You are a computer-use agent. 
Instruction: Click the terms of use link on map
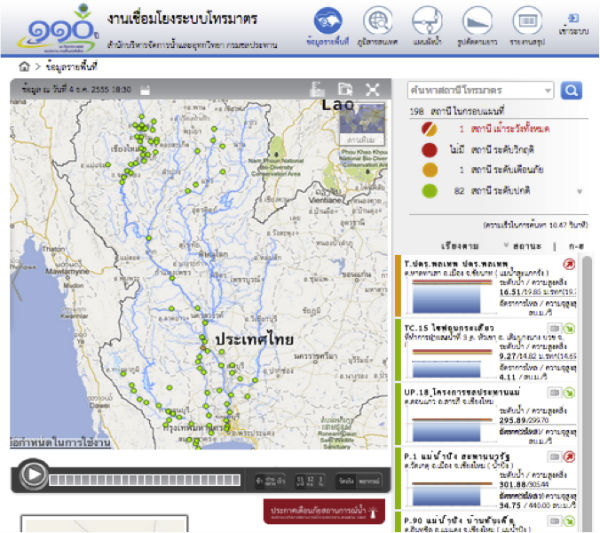(60, 443)
